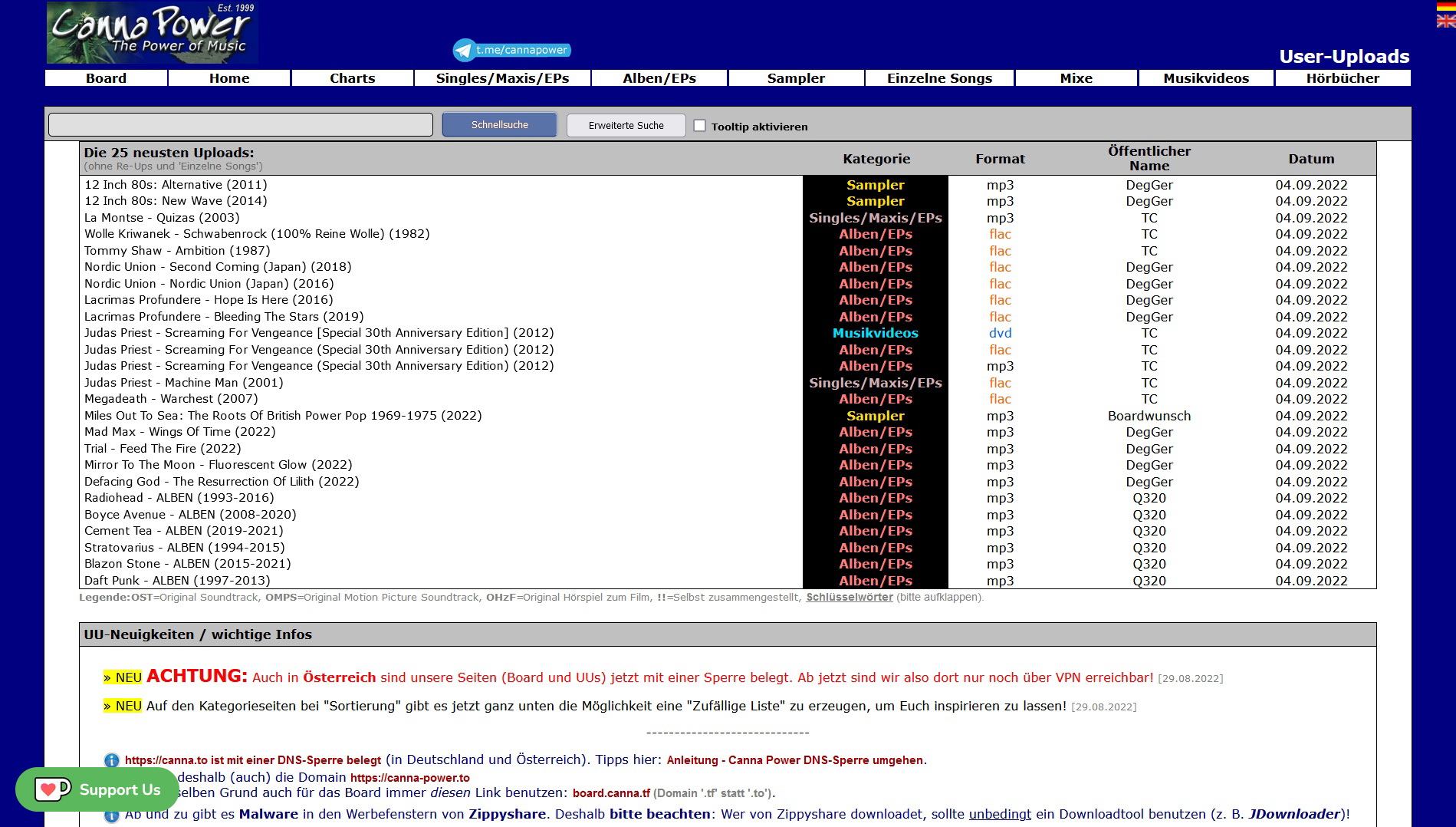Open the Hörbücher menu item
Screen dimensions: 1456x827
pos(1343,78)
